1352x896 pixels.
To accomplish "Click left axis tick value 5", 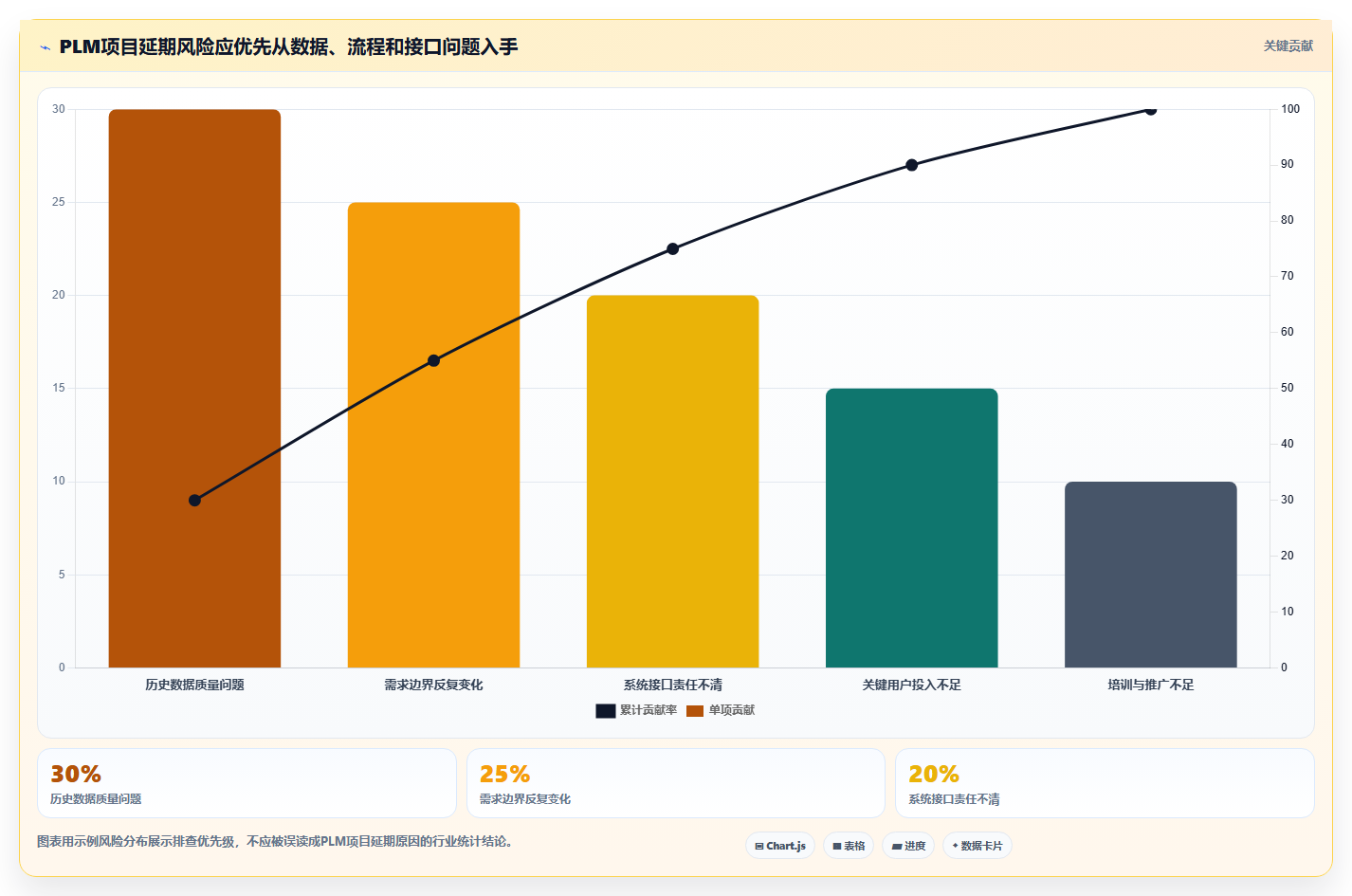I will coord(62,575).
